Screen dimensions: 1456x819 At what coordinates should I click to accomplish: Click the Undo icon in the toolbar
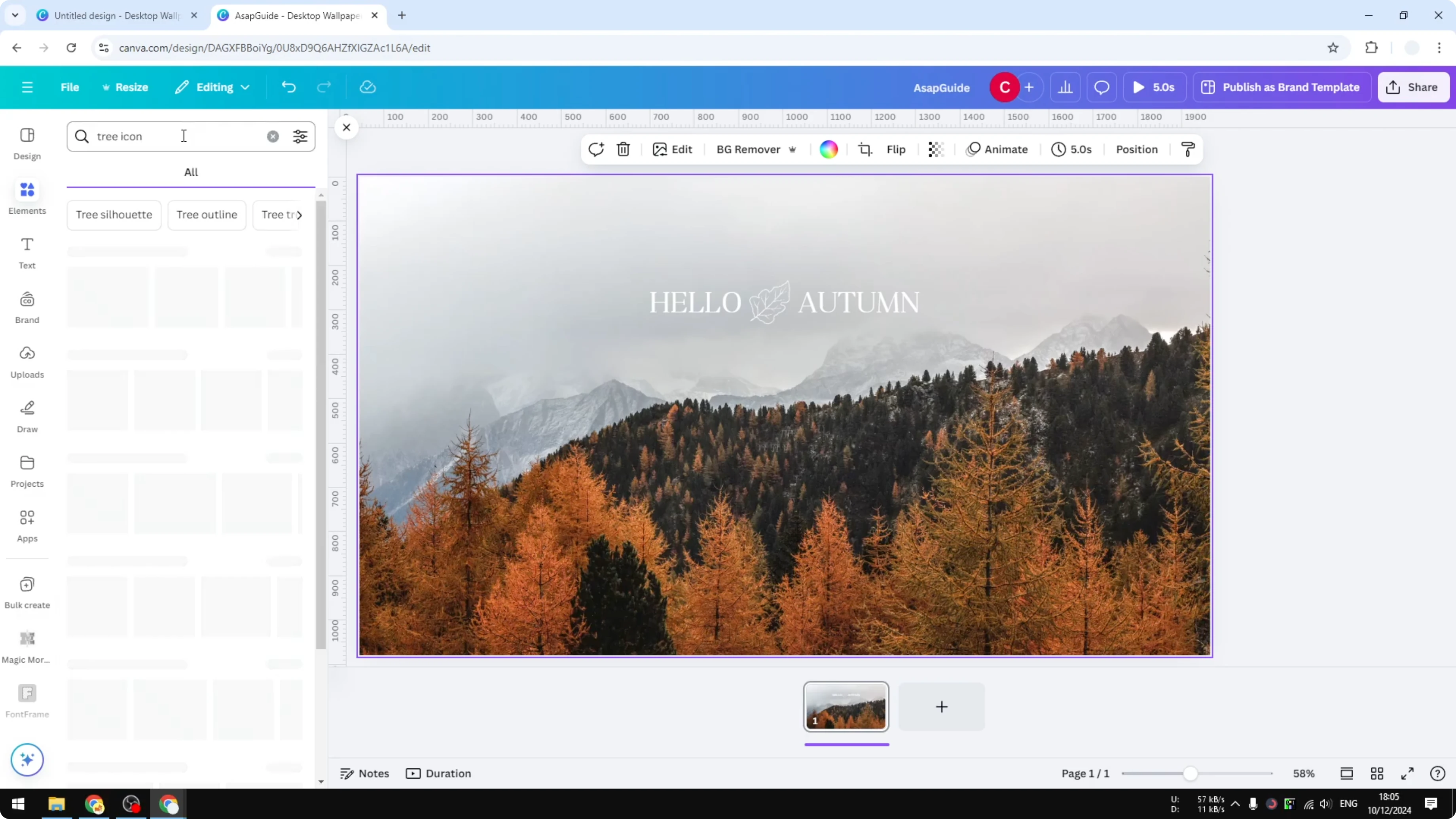(288, 87)
